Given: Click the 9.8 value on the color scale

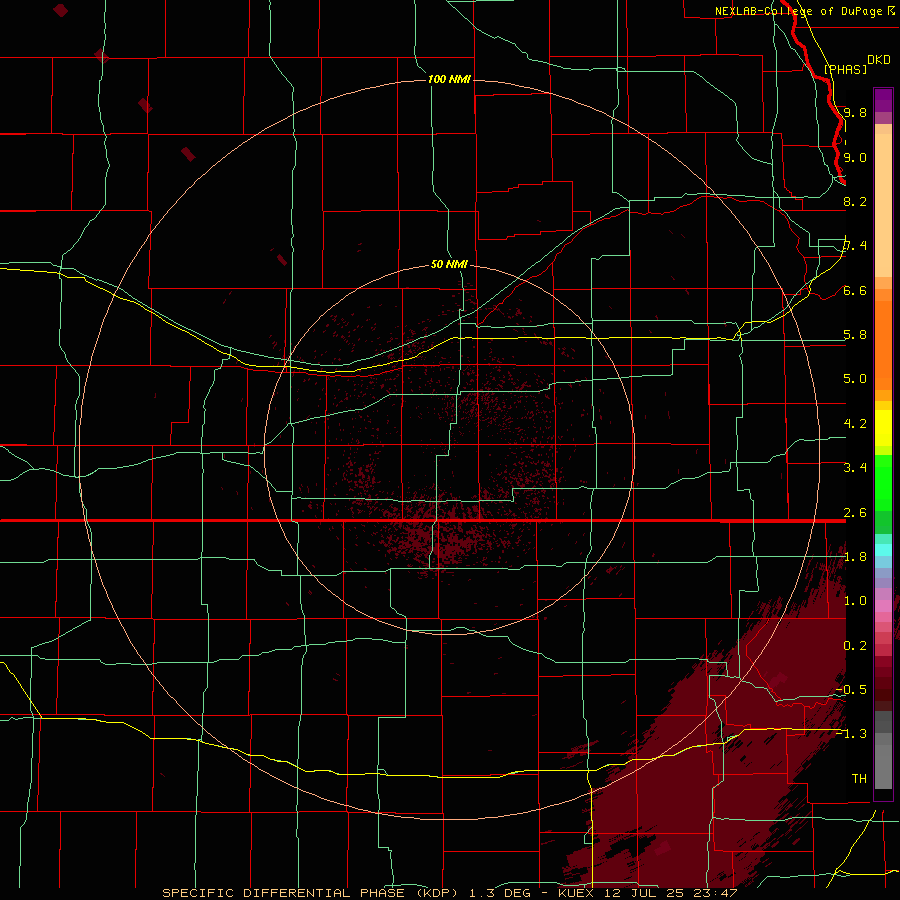Looking at the screenshot, I should tap(855, 112).
